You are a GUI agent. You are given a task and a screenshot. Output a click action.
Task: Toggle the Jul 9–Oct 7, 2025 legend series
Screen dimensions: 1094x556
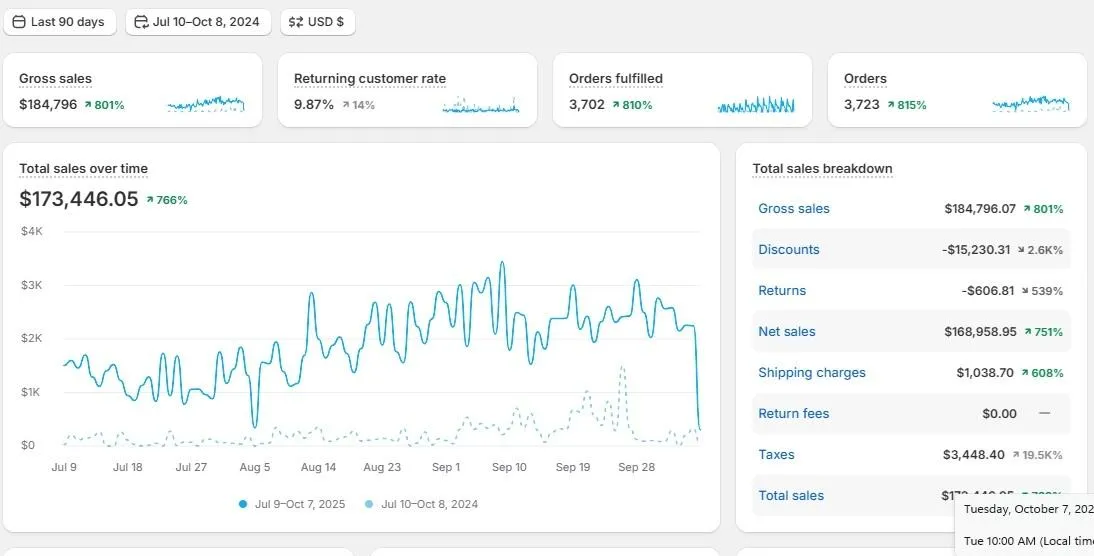(x=292, y=504)
